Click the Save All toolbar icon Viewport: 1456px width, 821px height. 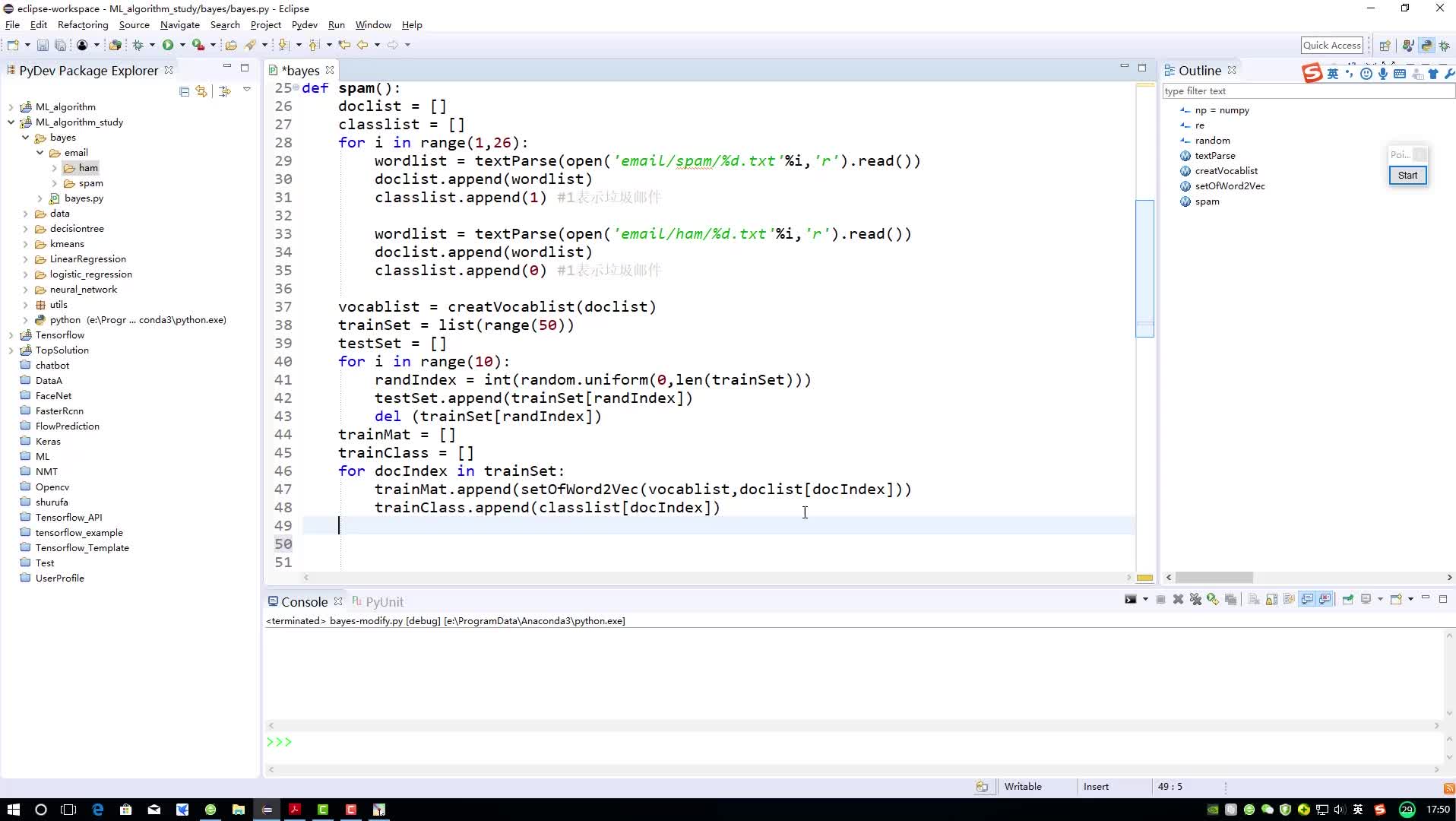(x=60, y=45)
